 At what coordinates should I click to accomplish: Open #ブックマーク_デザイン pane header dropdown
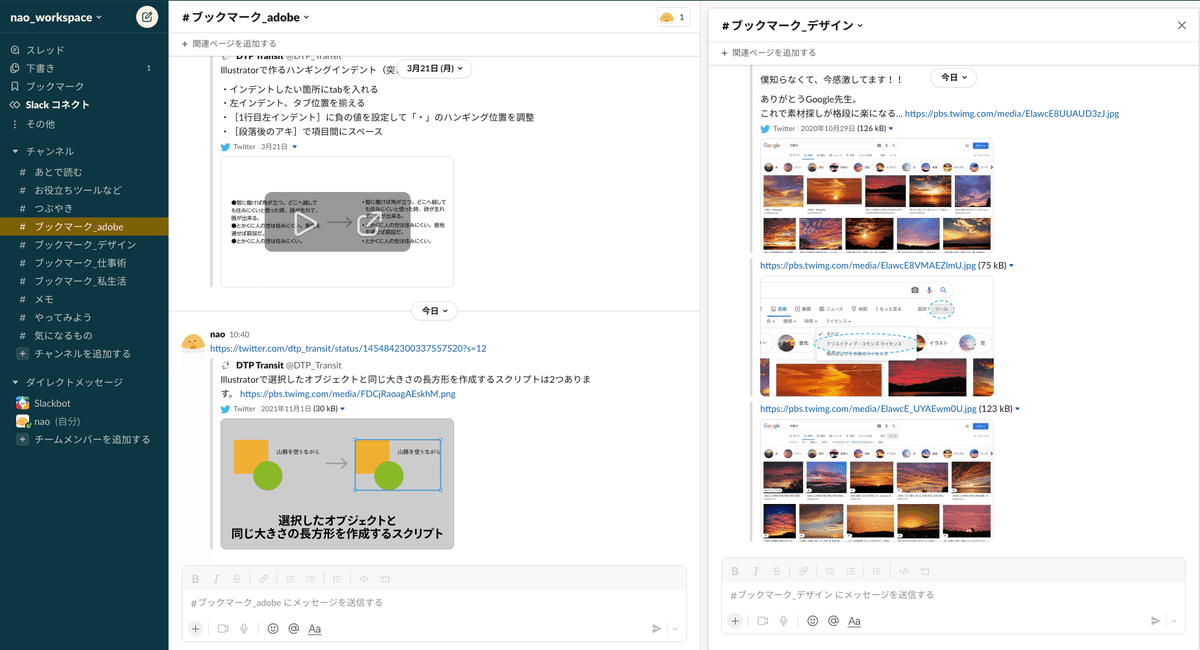(x=793, y=25)
